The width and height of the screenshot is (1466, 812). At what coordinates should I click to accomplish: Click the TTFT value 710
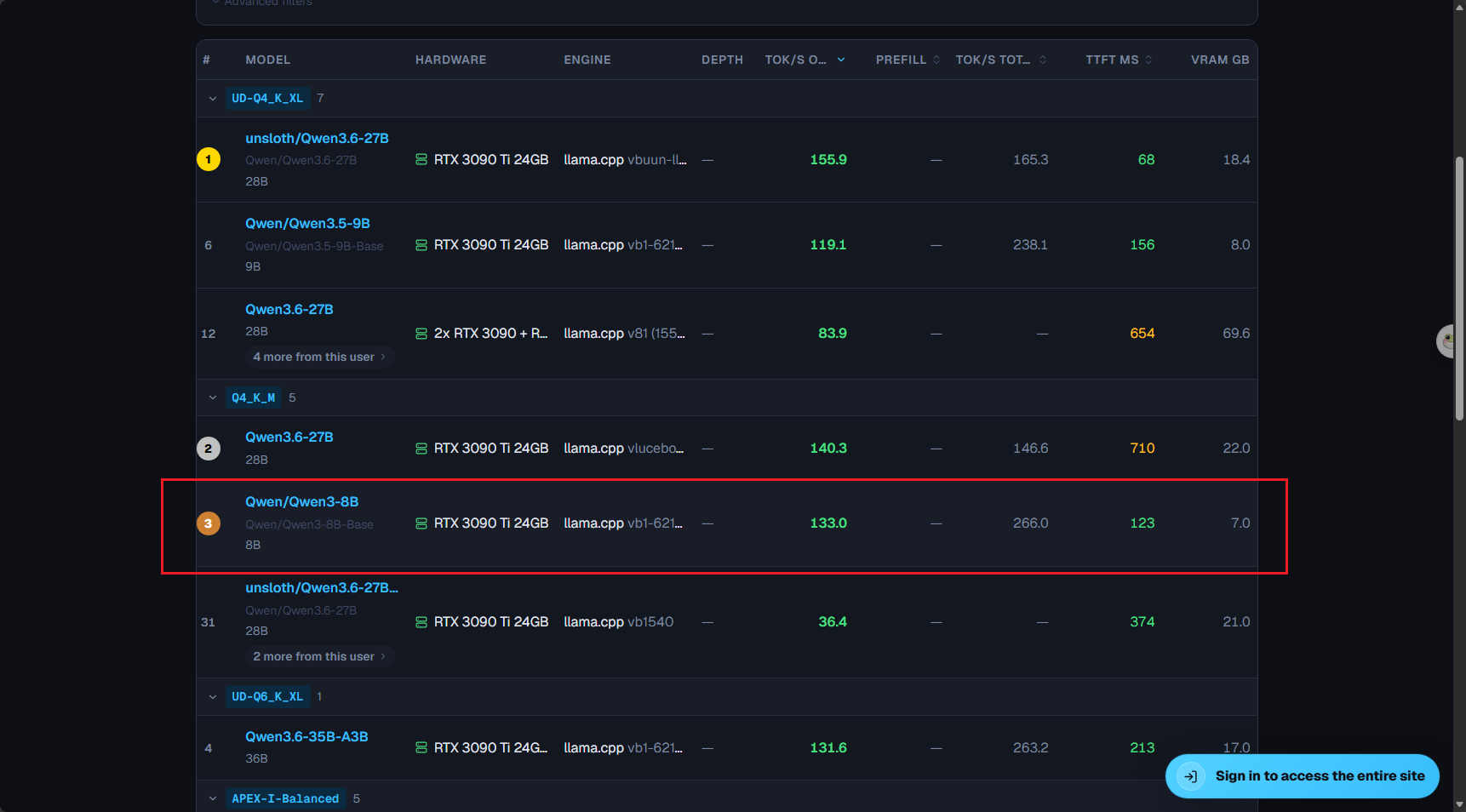click(1142, 449)
